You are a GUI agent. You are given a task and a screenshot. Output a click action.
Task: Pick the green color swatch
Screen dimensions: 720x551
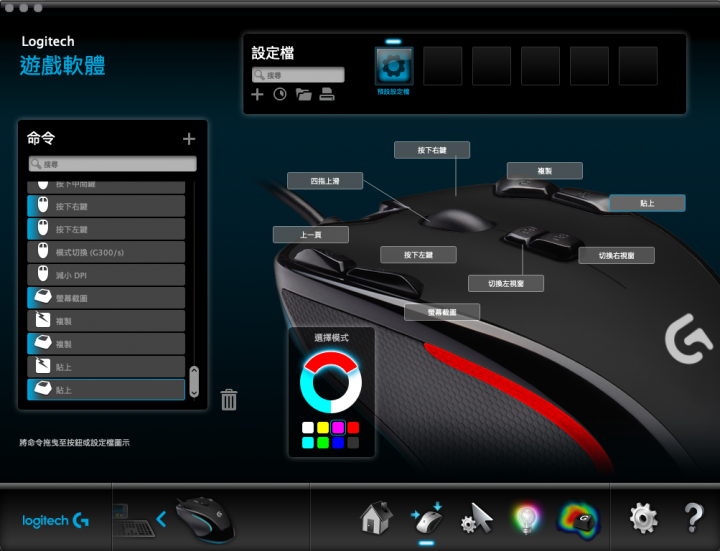click(323, 443)
